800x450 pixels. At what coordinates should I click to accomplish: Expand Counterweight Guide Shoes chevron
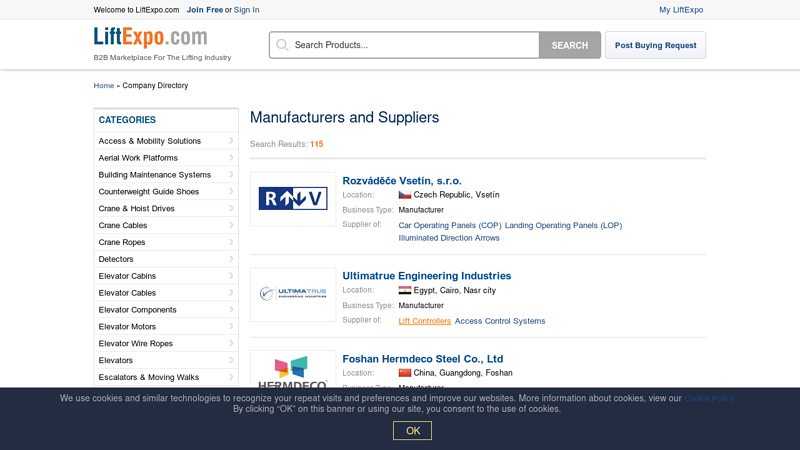click(x=231, y=191)
